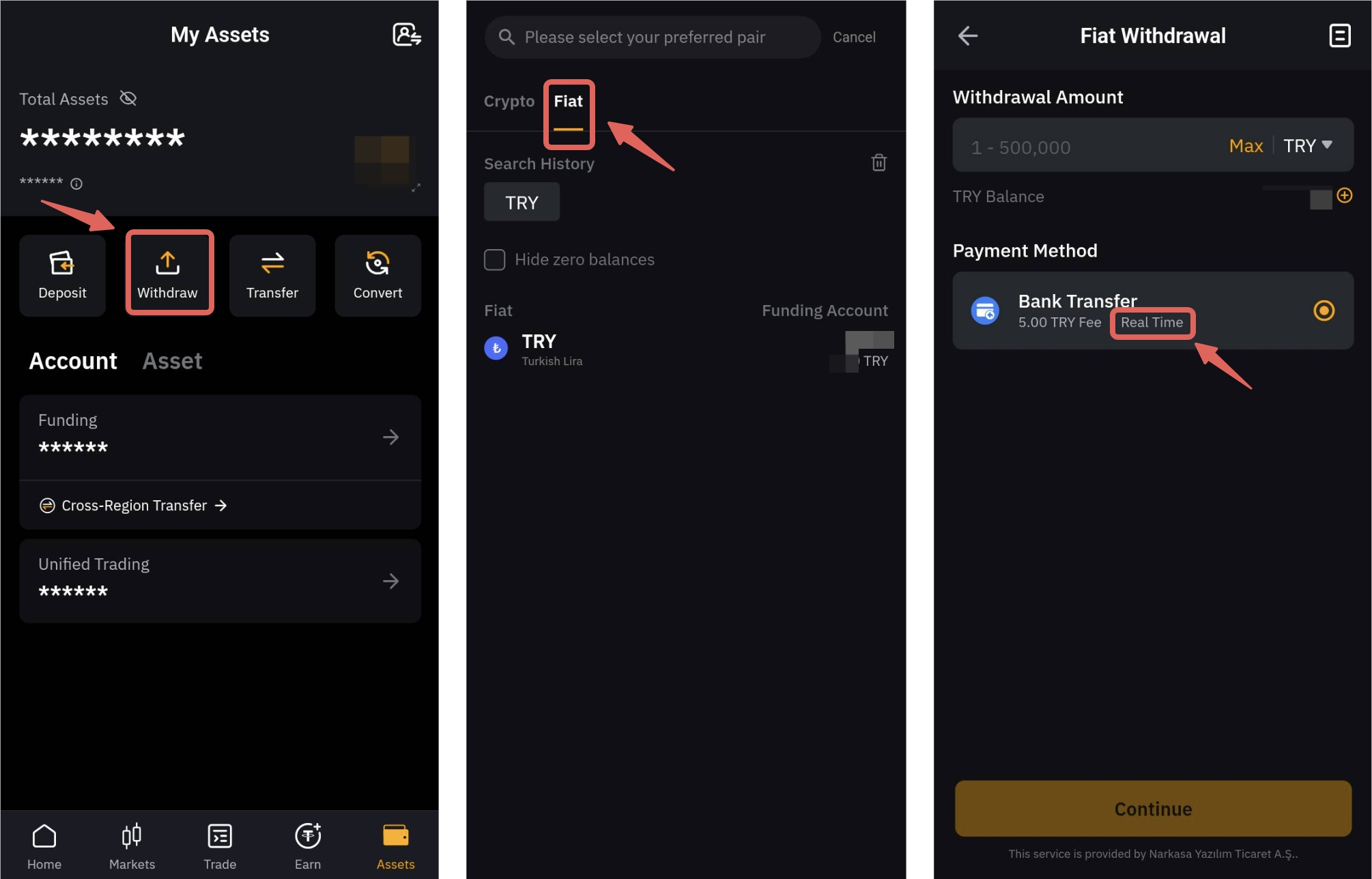Open the account switch icon in My Assets
The height and width of the screenshot is (879, 1372).
pos(407,34)
